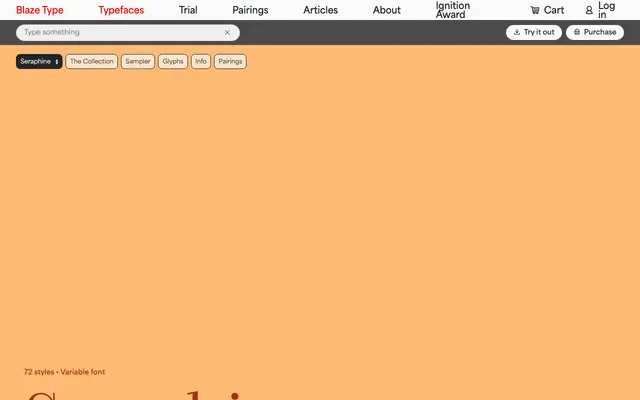Select the Pairings section tab below search
This screenshot has width=640, height=400.
[230, 62]
